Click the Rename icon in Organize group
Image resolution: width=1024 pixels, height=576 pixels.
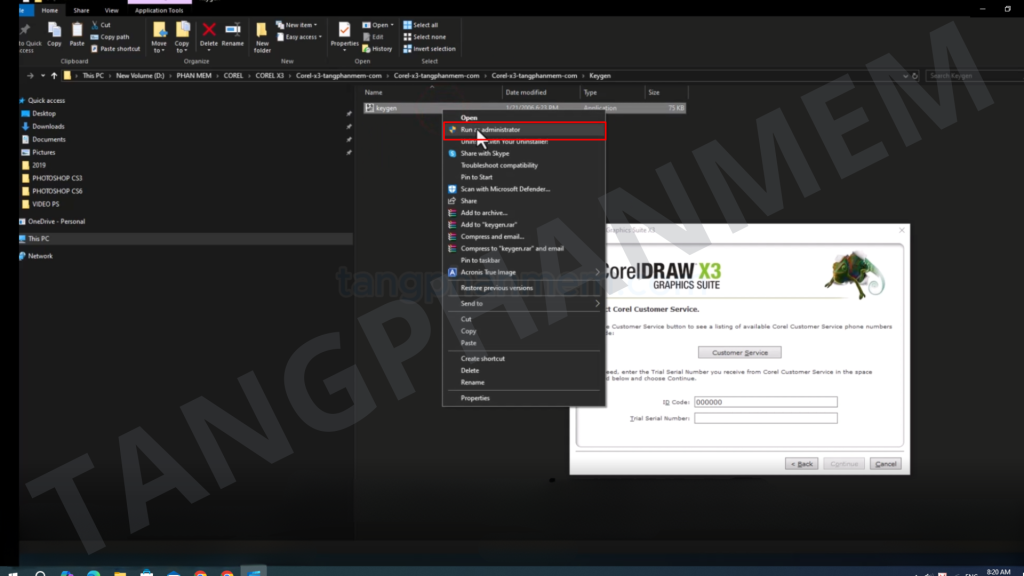click(x=232, y=33)
